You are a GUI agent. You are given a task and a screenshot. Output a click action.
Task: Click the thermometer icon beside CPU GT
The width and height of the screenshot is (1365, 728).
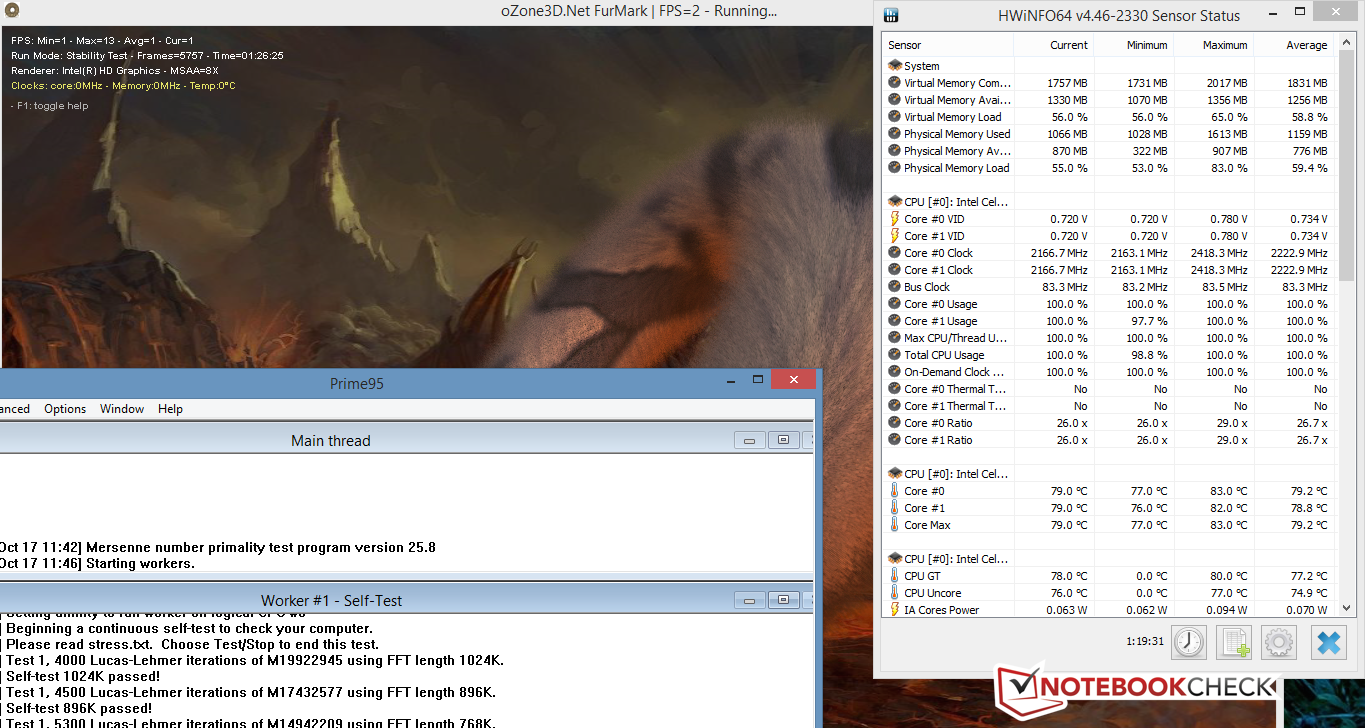894,576
